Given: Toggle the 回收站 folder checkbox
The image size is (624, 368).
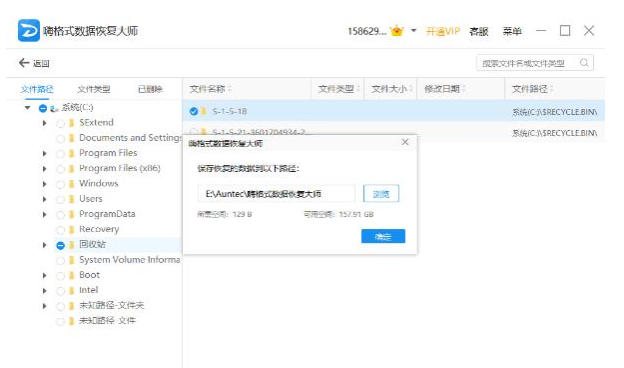Looking at the screenshot, I should click(x=60, y=245).
